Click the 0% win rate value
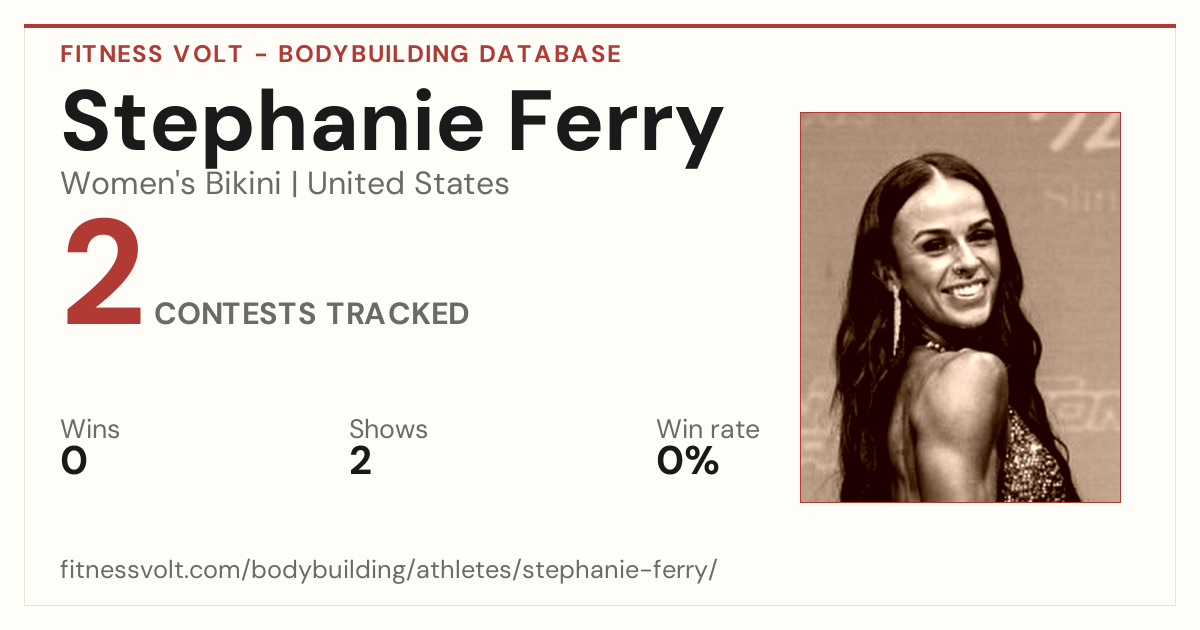This screenshot has height=630, width=1200. pos(688,461)
